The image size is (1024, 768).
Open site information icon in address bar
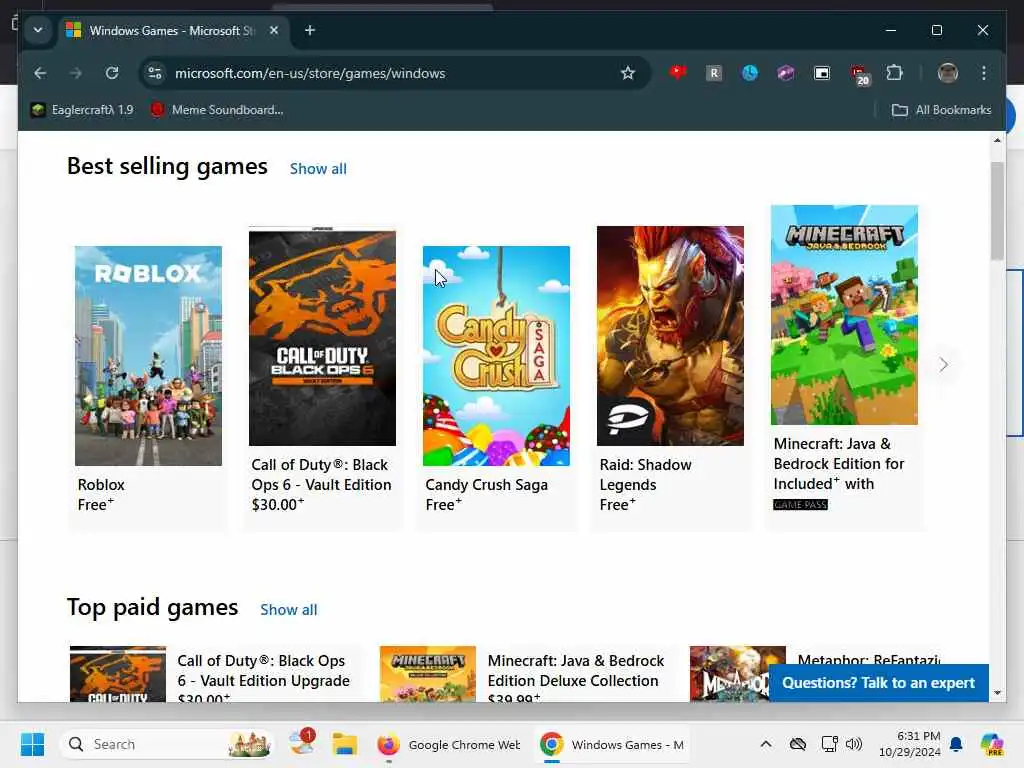(x=155, y=73)
